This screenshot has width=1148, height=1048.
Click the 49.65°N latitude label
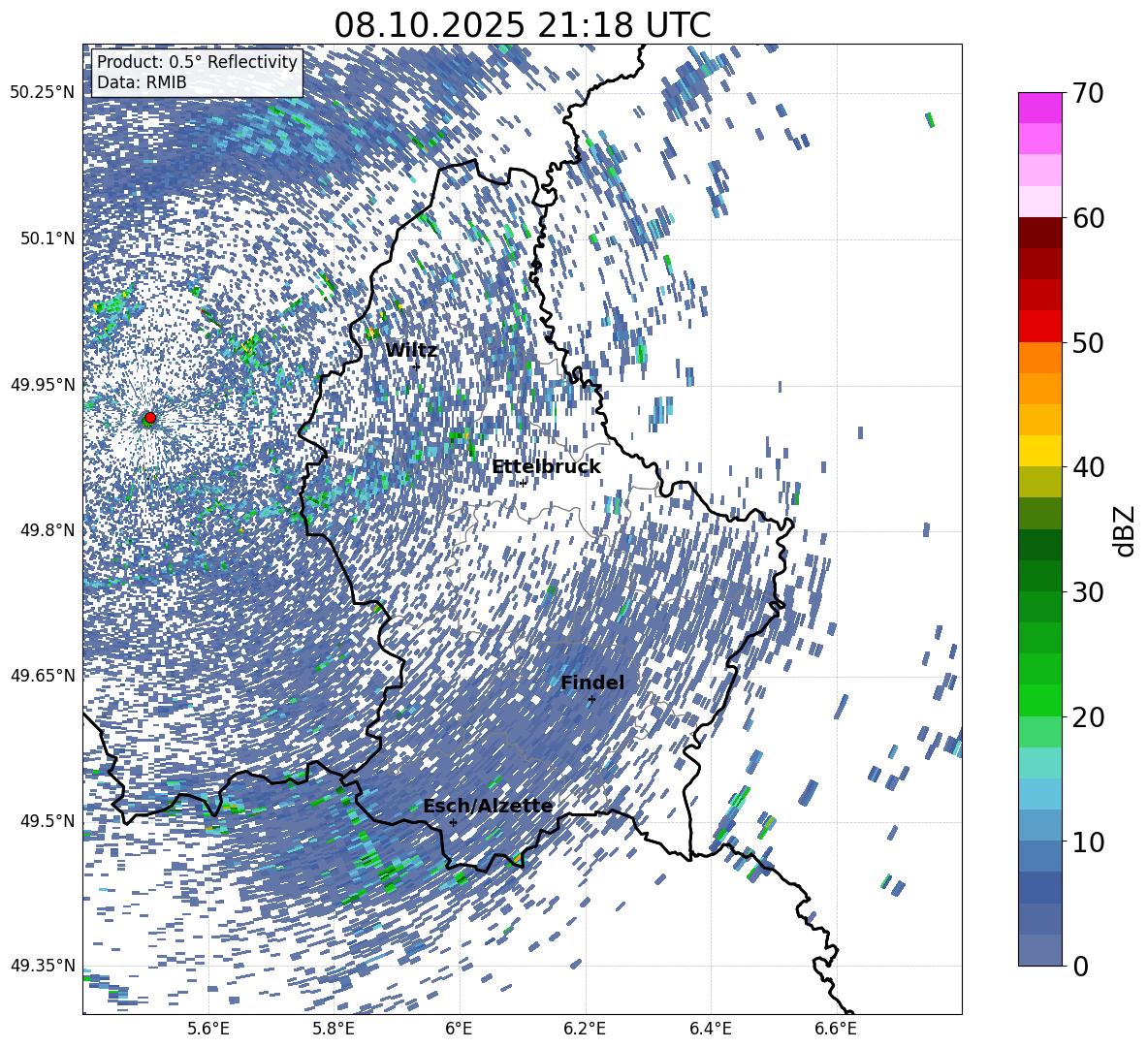click(x=43, y=675)
